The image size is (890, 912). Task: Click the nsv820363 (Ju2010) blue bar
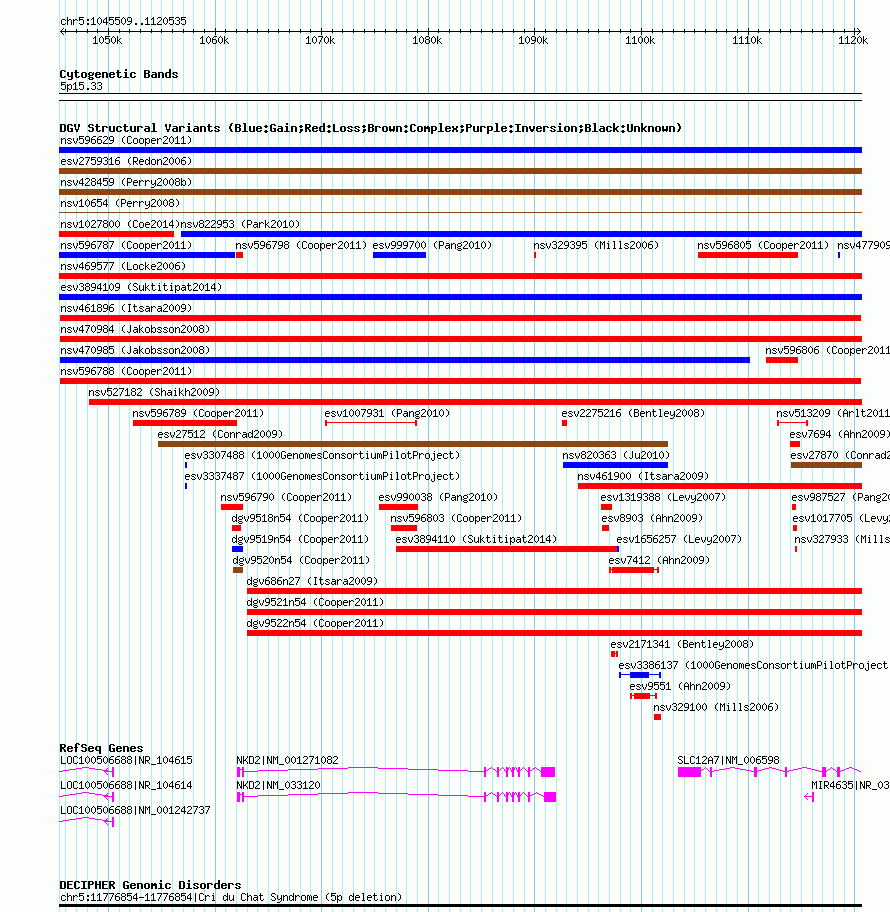click(615, 465)
